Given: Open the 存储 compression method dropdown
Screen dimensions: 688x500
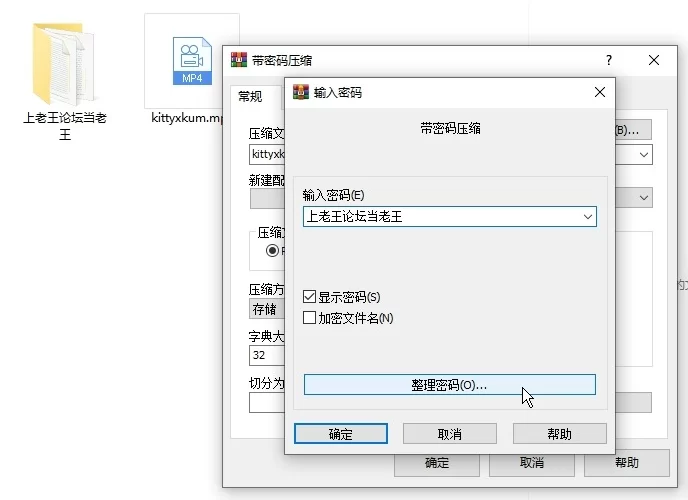Looking at the screenshot, I should [x=267, y=309].
